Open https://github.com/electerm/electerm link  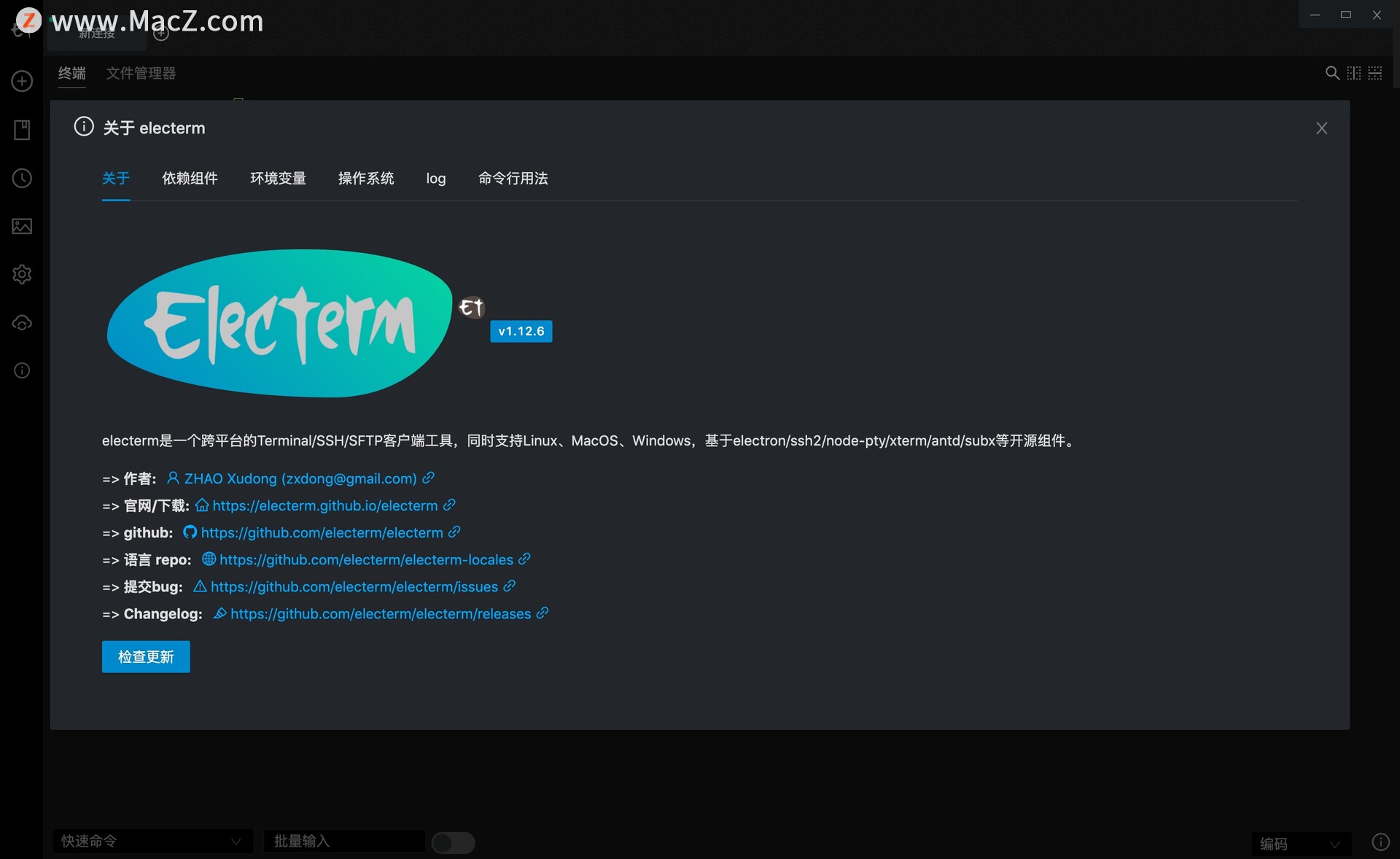322,532
